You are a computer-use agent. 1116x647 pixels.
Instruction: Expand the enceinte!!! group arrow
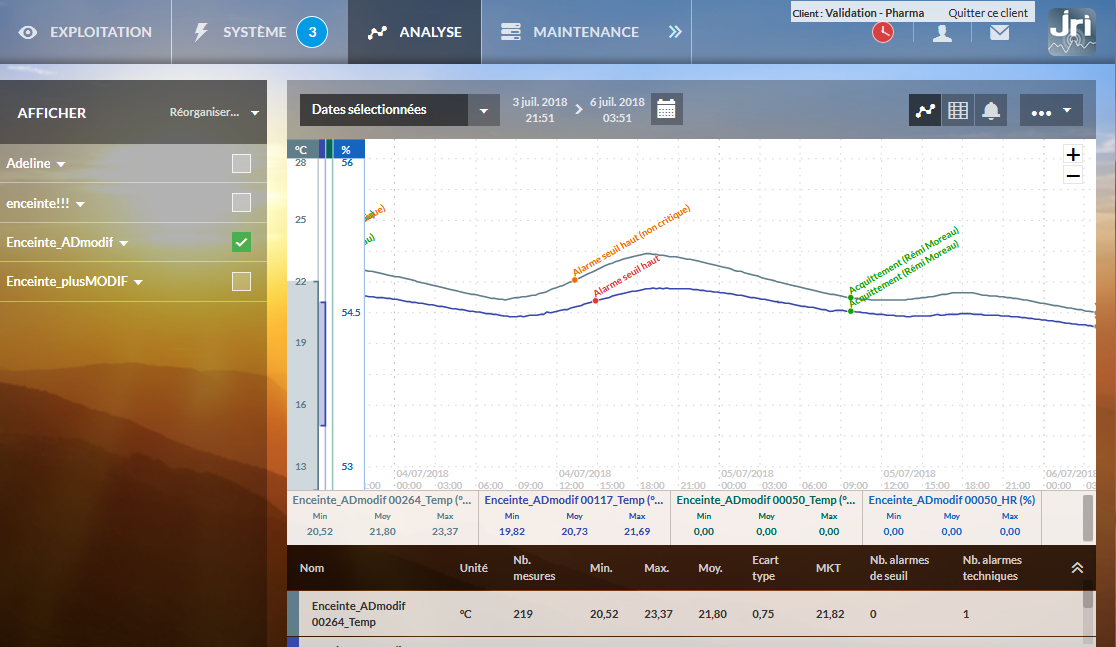click(x=80, y=204)
